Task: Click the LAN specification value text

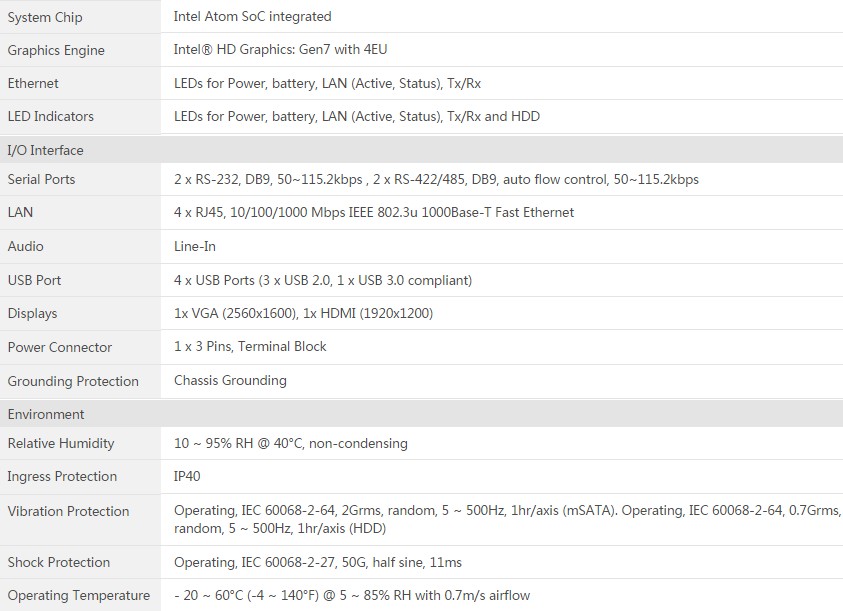Action: tap(374, 212)
